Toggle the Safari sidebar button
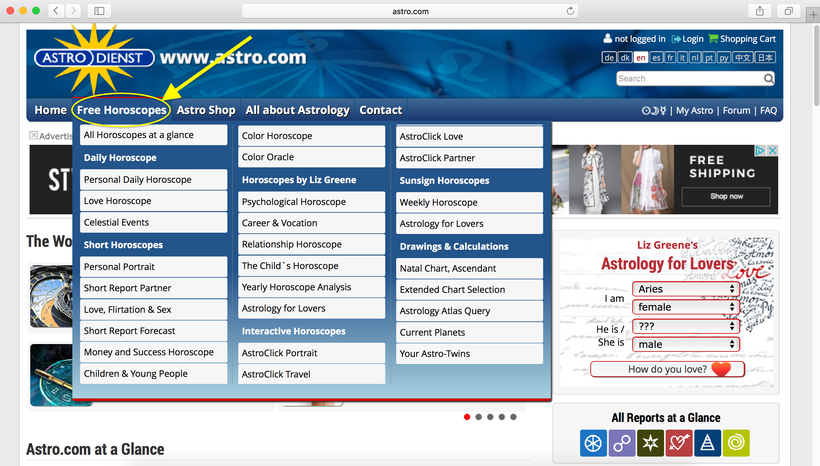 [x=99, y=10]
